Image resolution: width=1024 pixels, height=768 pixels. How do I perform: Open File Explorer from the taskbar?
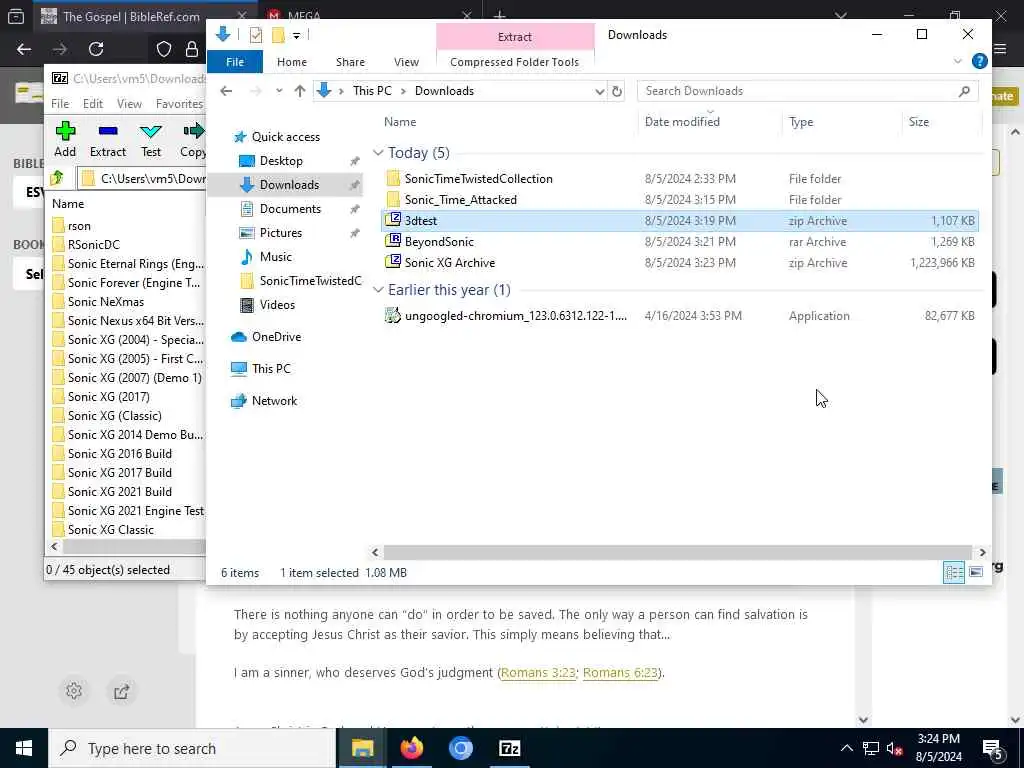pyautogui.click(x=362, y=748)
